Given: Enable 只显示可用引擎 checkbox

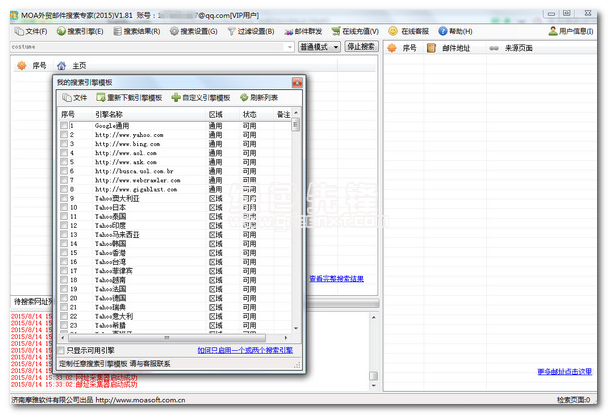Looking at the screenshot, I should [61, 351].
